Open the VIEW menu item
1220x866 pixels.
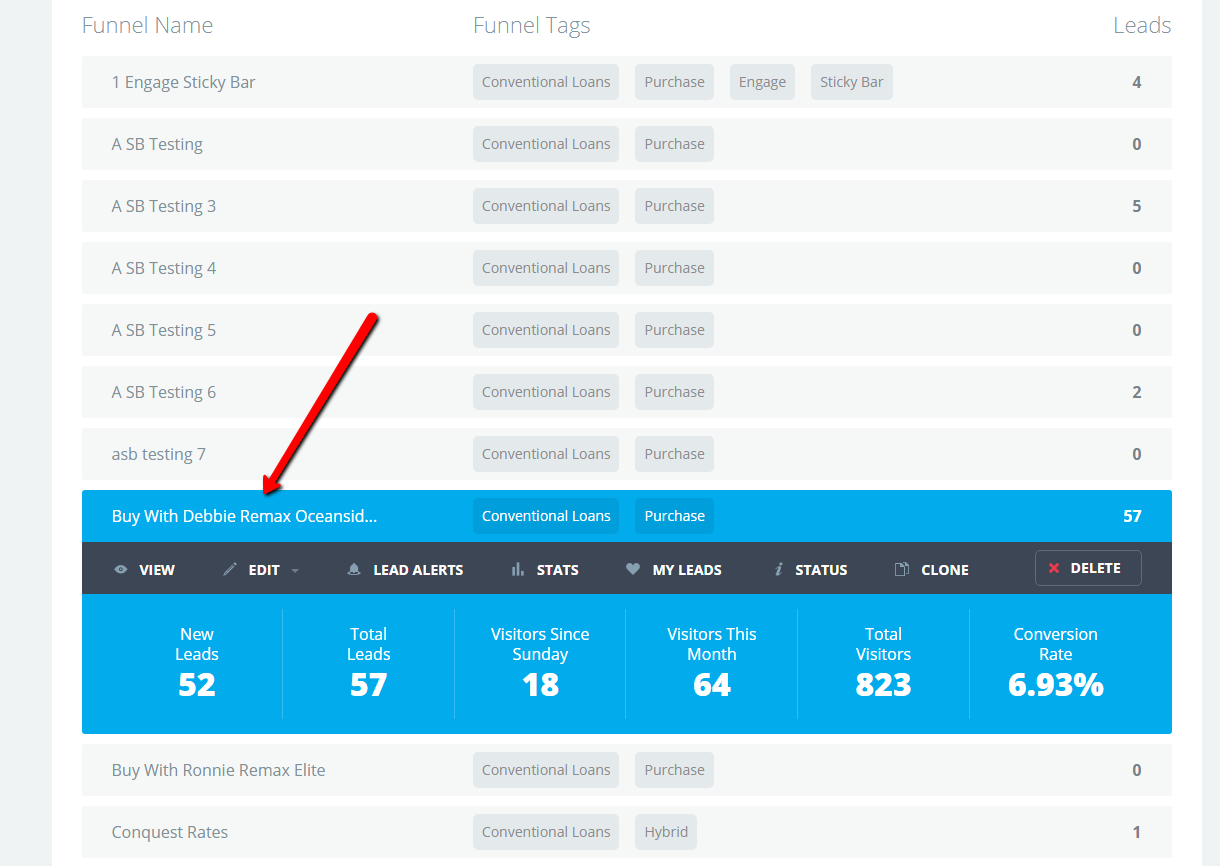(145, 569)
